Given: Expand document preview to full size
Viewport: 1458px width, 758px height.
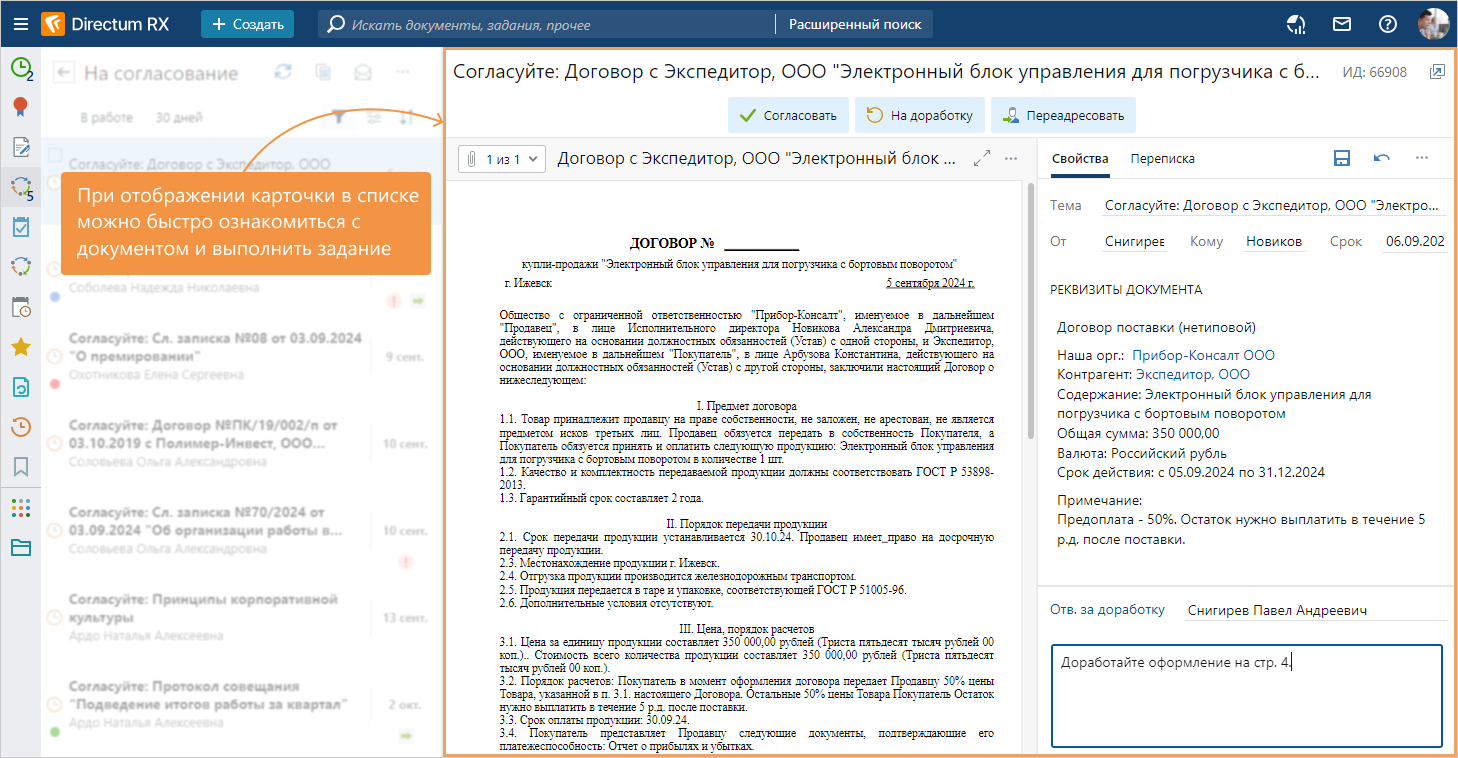Looking at the screenshot, I should tap(981, 158).
